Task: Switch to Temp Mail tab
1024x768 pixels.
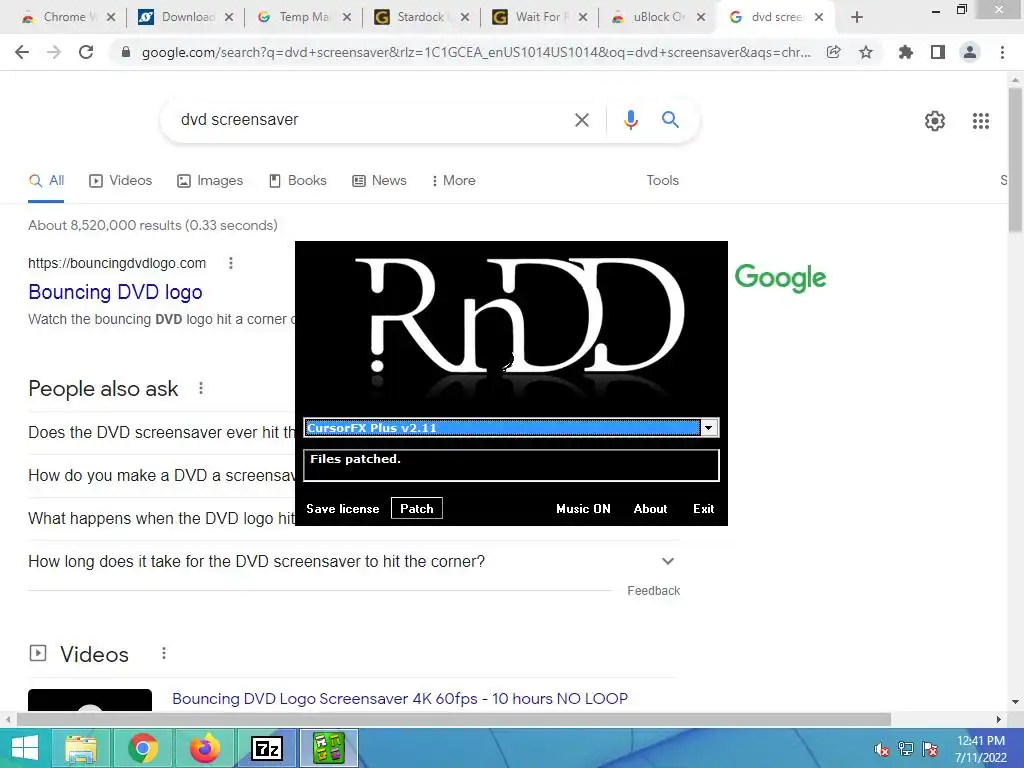Action: [x=305, y=17]
